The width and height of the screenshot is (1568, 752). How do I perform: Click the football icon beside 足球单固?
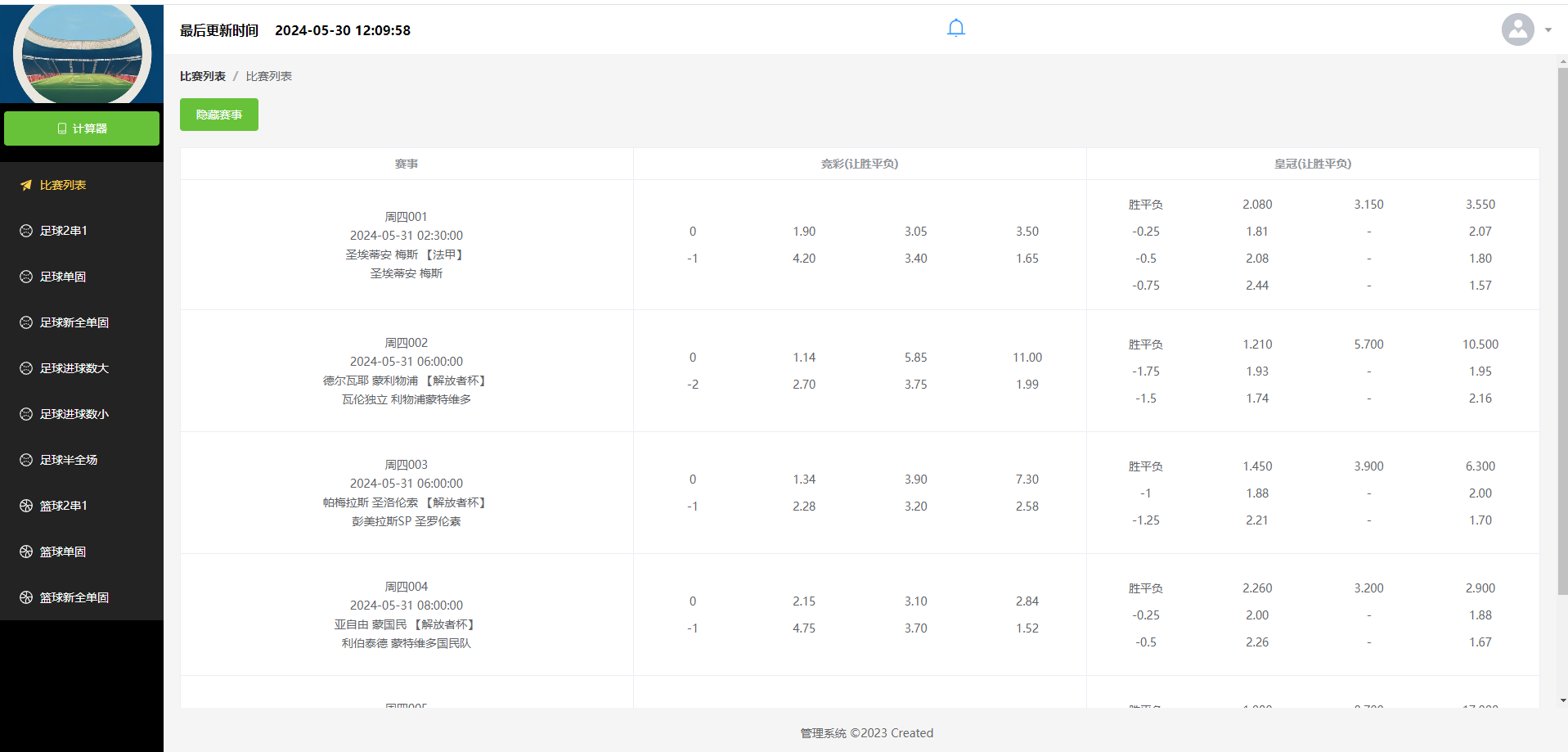[x=26, y=277]
